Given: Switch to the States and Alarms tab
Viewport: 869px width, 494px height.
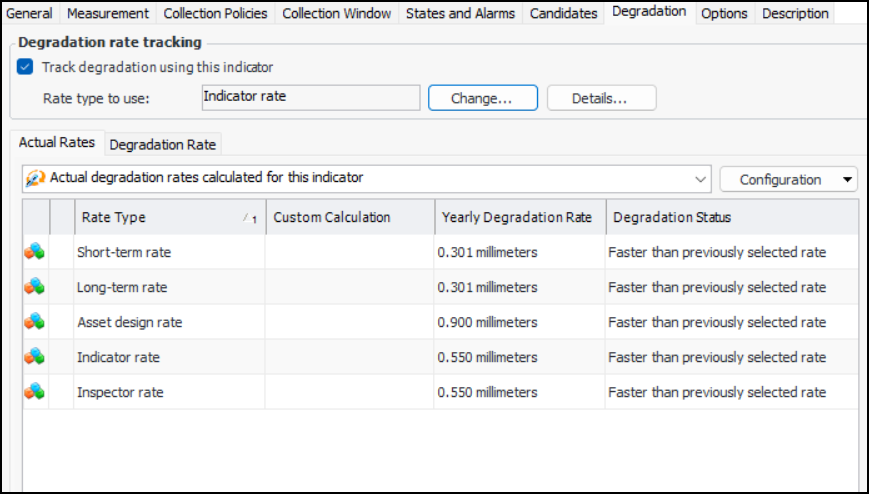Looking at the screenshot, I should [x=460, y=13].
